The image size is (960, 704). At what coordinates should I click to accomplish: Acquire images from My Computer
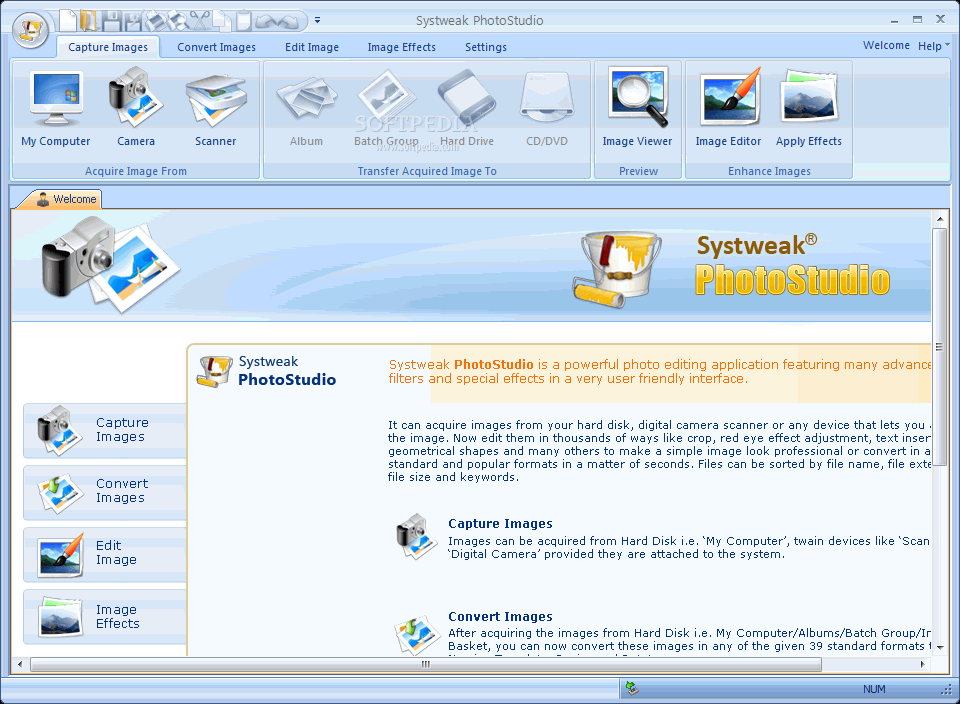(x=56, y=108)
